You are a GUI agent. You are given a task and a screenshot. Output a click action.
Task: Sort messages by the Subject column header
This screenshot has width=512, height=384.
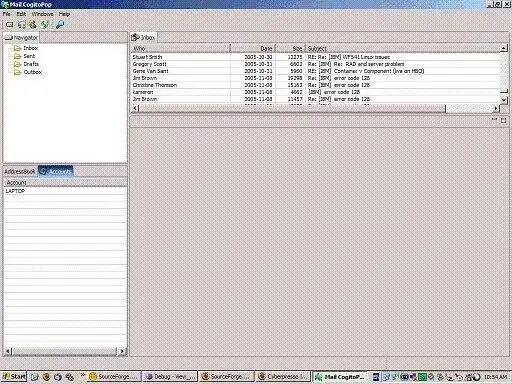tap(403, 49)
